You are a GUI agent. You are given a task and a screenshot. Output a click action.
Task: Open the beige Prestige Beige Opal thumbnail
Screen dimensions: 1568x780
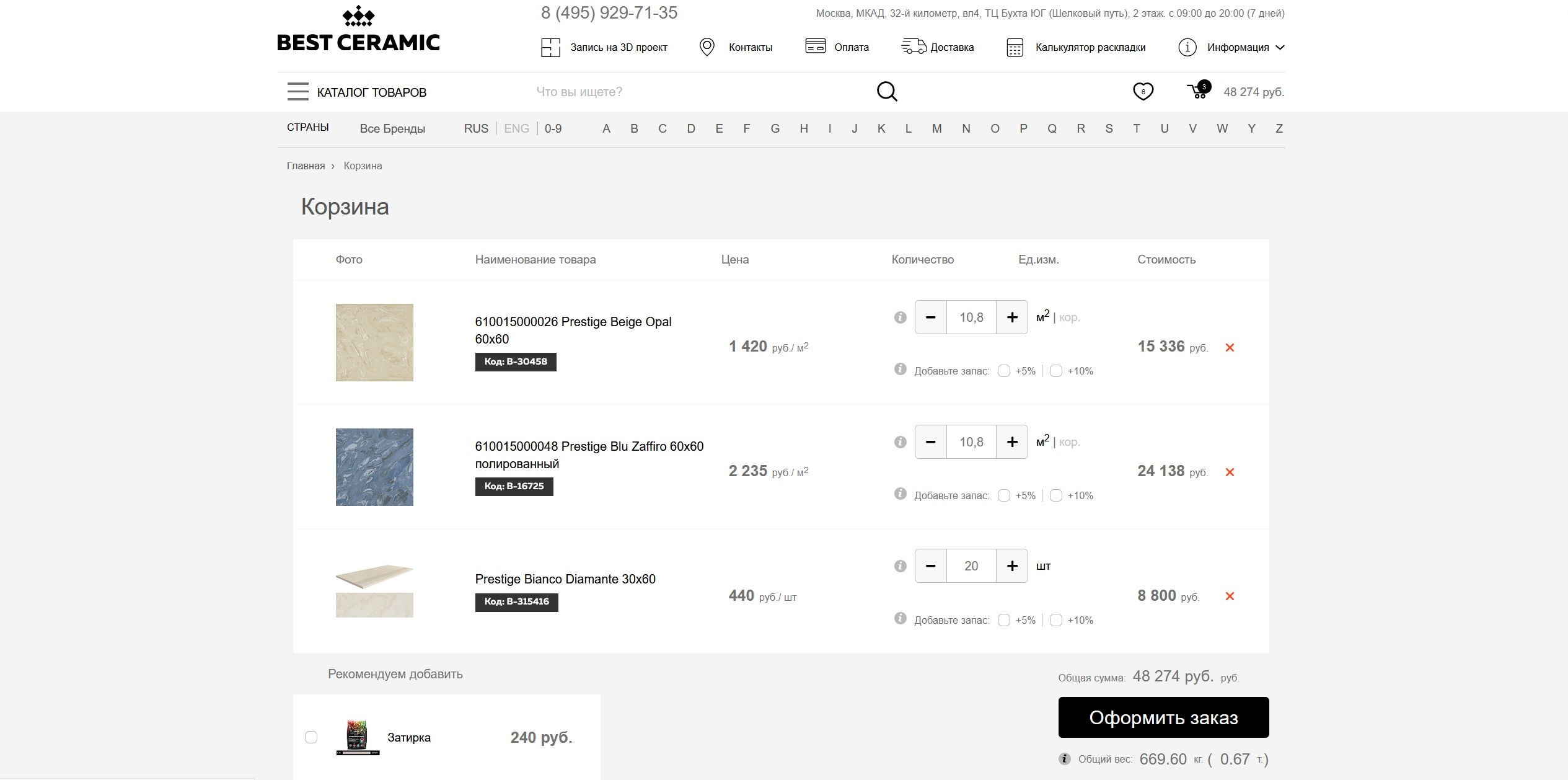click(x=374, y=342)
